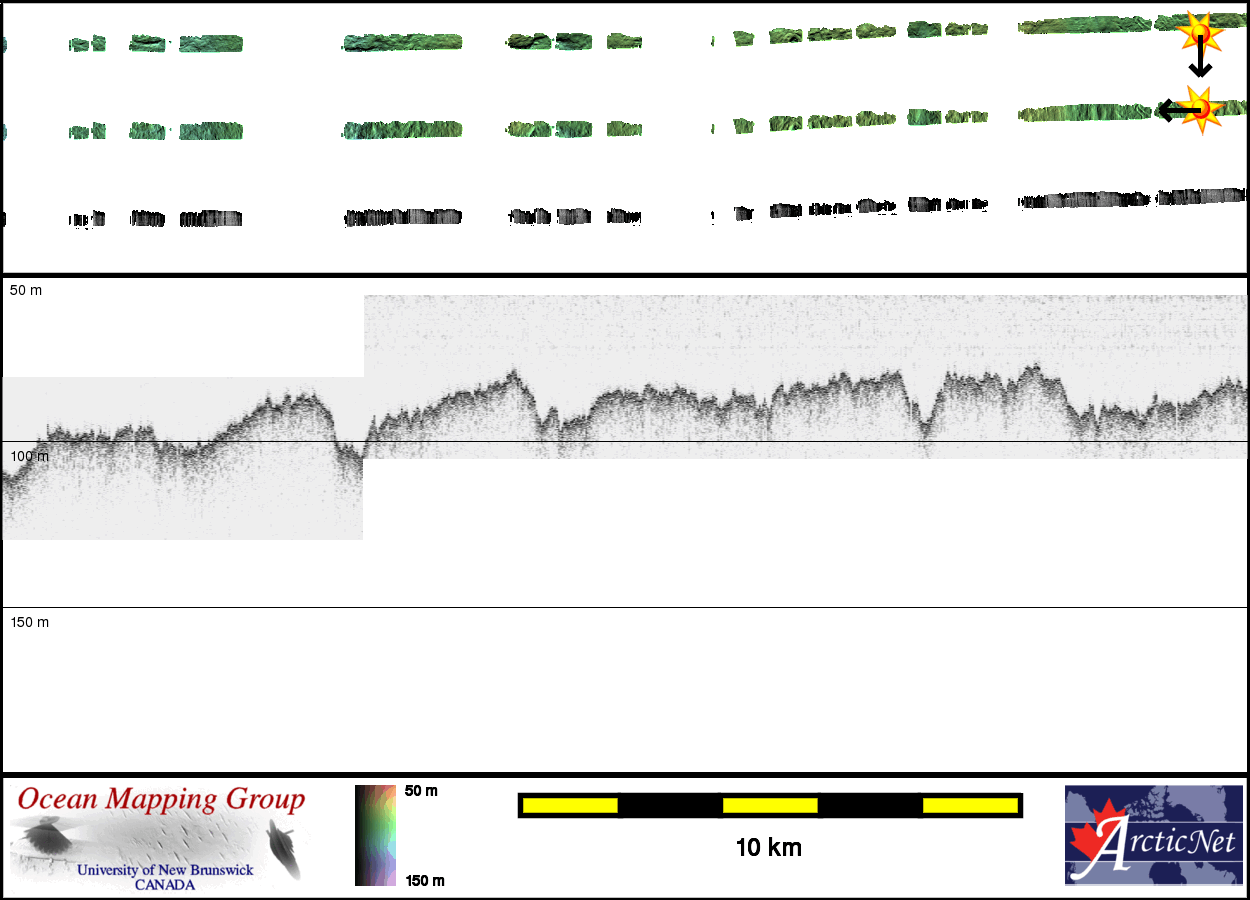This screenshot has width=1250, height=900.
Task: Click the leftmost yellow segment of scale bar
Action: [570, 805]
